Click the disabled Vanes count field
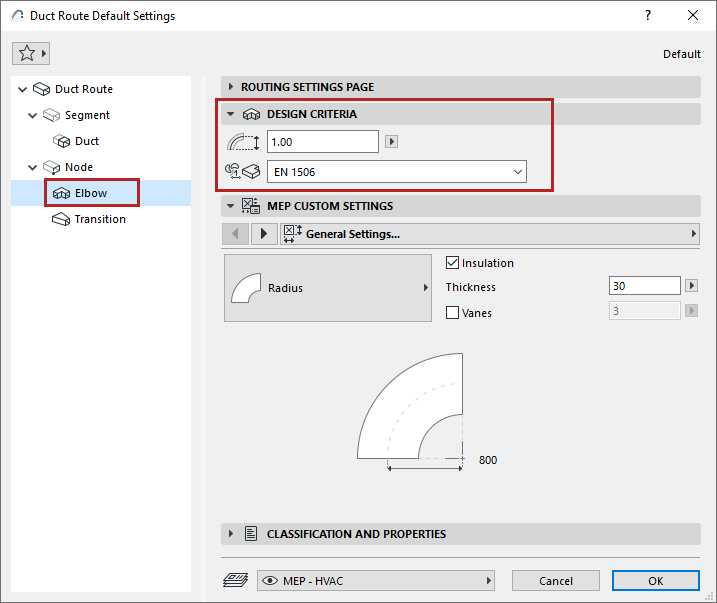This screenshot has width=717, height=603. pos(645,311)
